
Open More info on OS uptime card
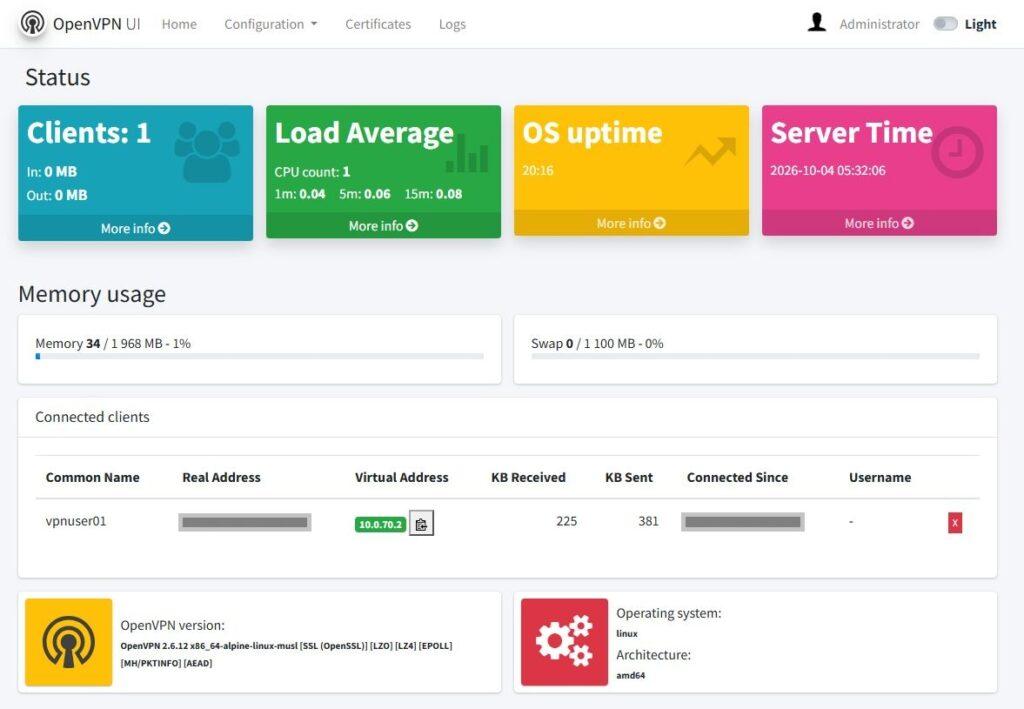coord(631,223)
